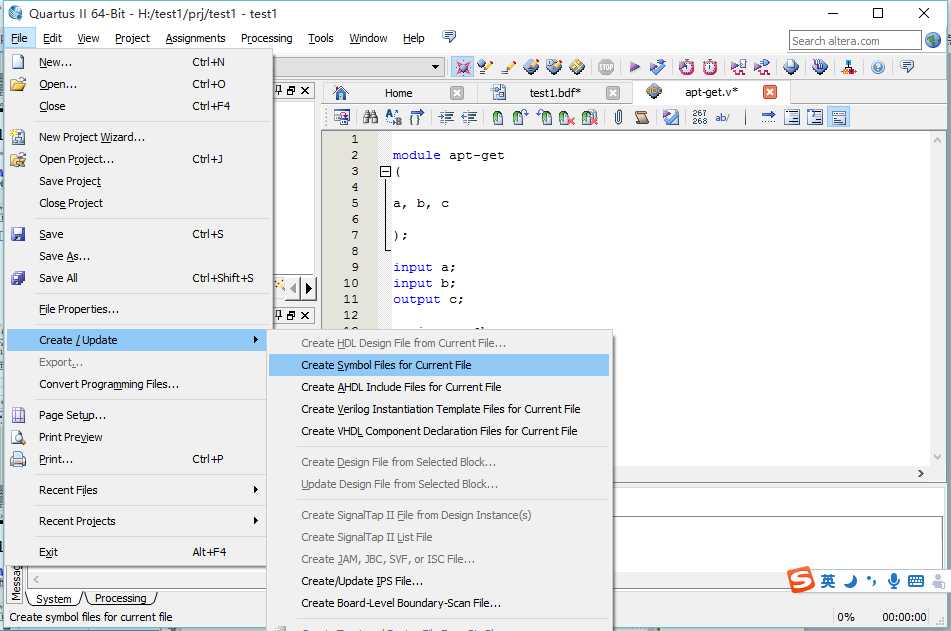Screen dimensions: 951x631
Task: Close the test1.bdf* tab
Action: coord(613,93)
